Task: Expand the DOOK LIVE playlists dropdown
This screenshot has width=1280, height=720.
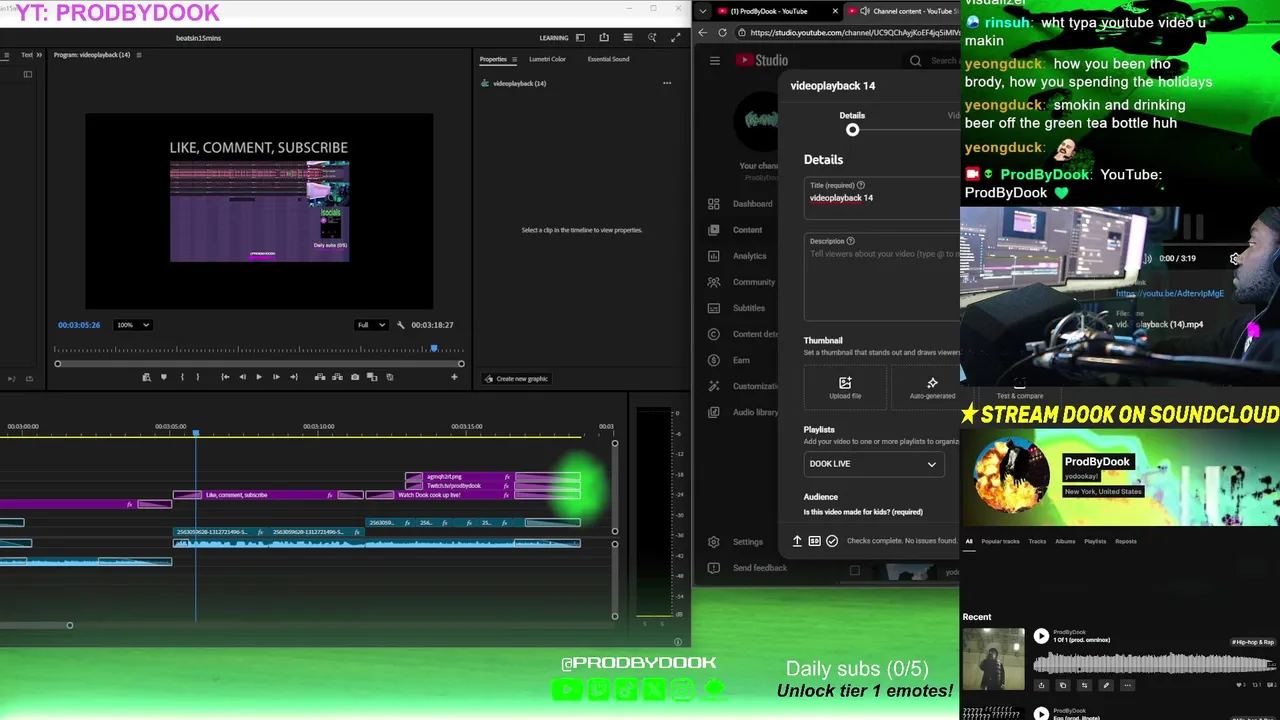Action: [875, 464]
